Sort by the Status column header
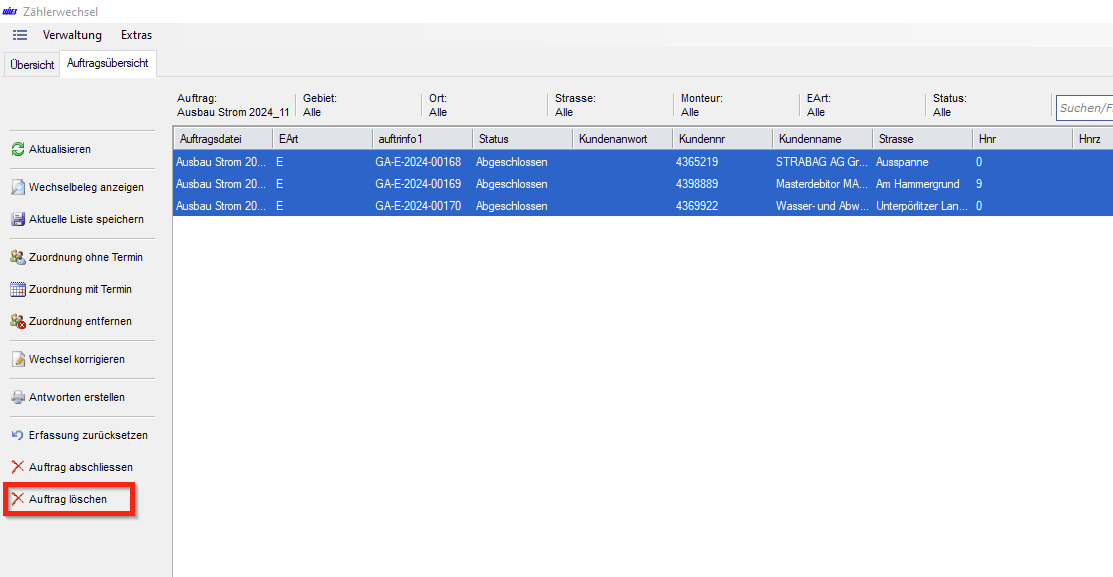The width and height of the screenshot is (1113, 577). [521, 139]
